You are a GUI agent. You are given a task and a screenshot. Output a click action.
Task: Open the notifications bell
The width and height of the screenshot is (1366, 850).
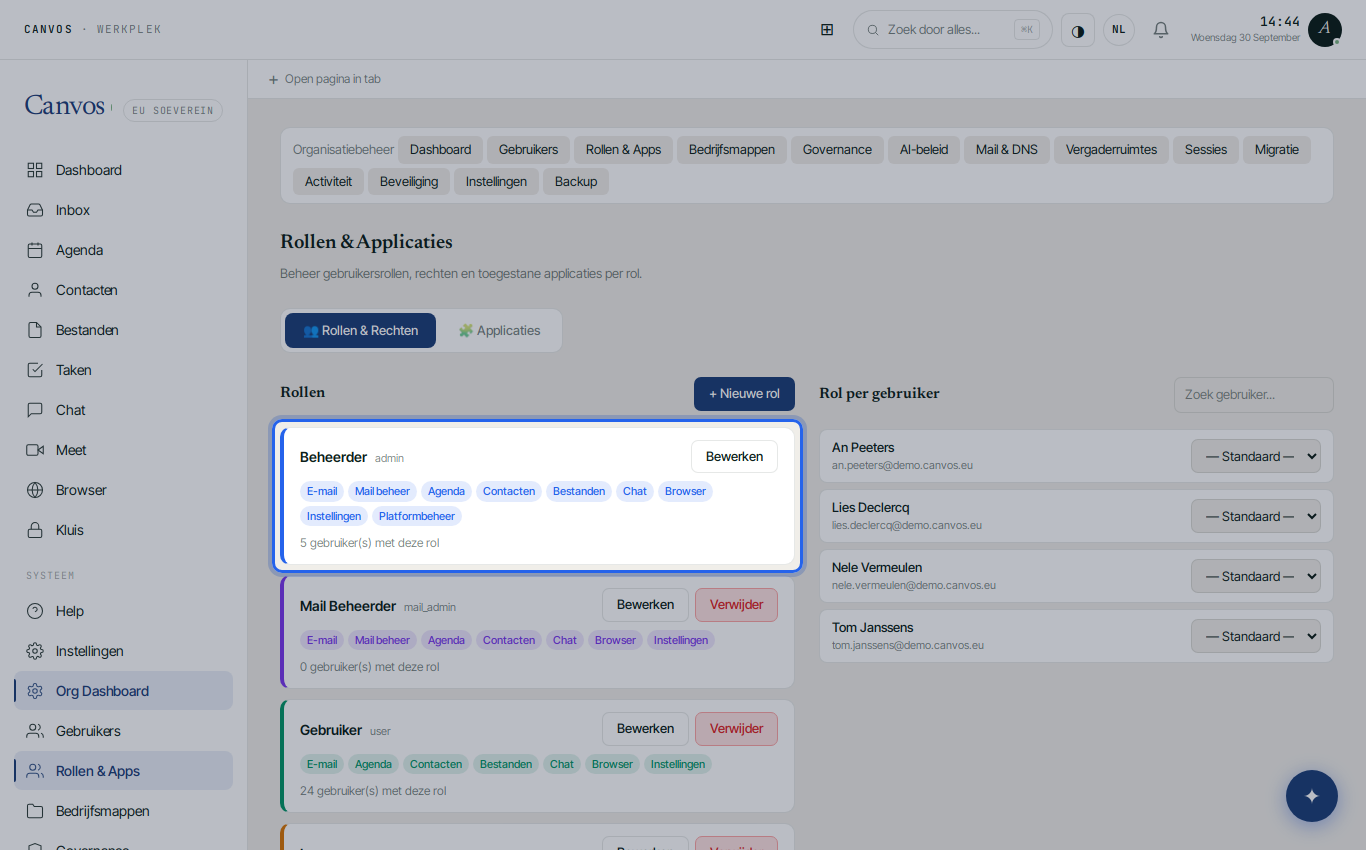click(1161, 30)
